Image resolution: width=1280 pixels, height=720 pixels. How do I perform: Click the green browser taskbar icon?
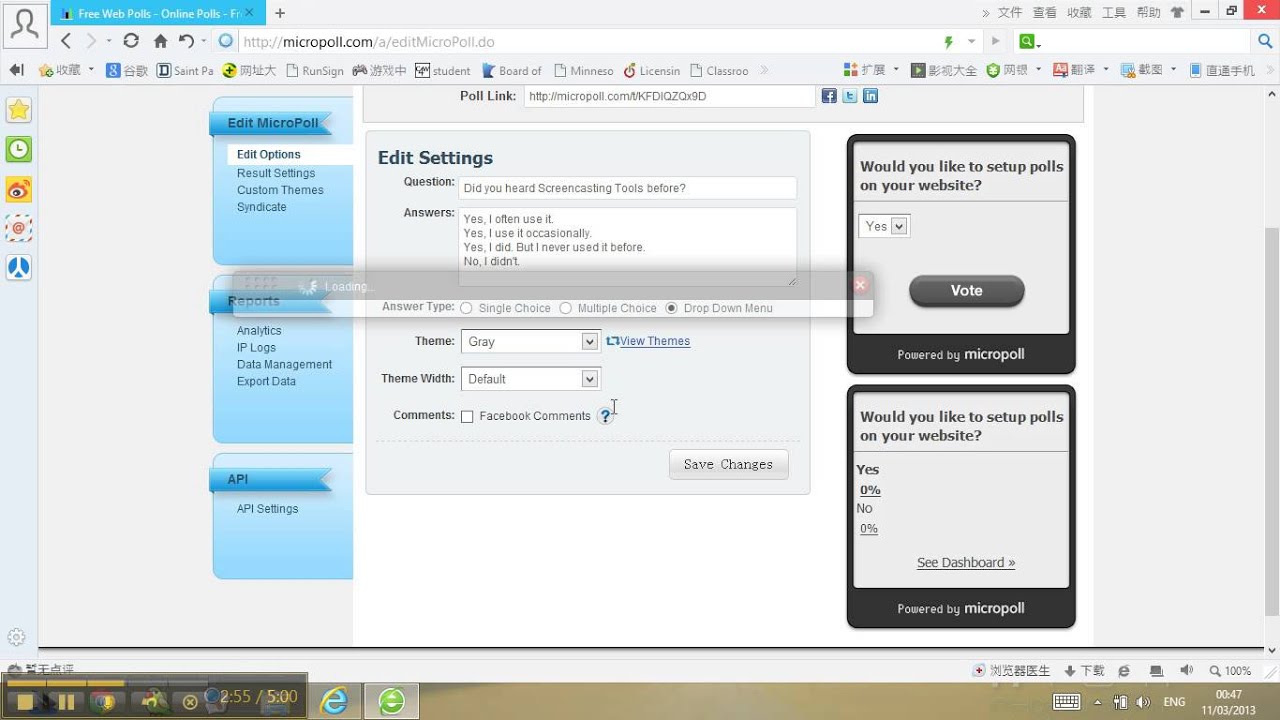click(x=391, y=701)
